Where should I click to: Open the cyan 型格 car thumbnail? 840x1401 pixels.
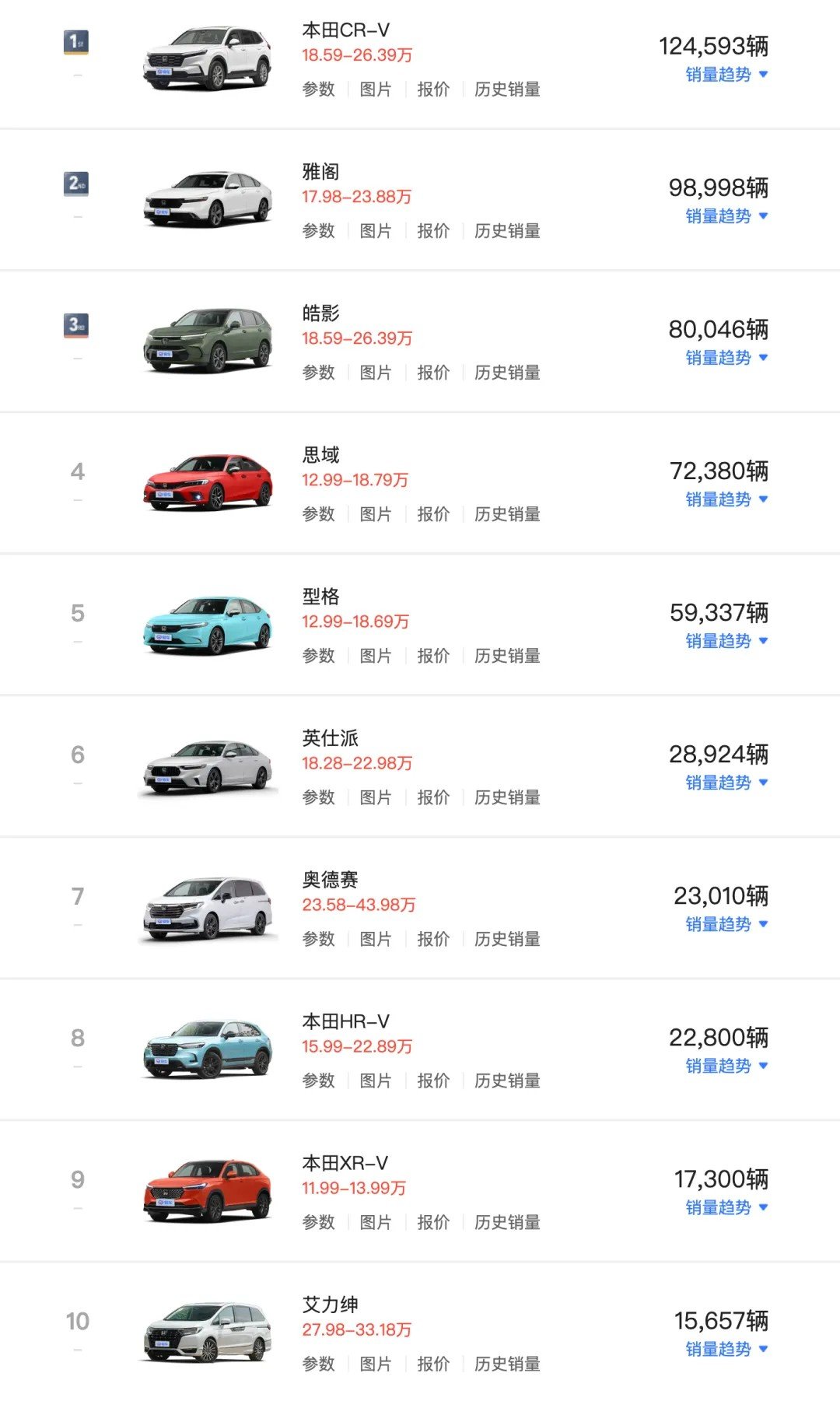click(x=208, y=625)
